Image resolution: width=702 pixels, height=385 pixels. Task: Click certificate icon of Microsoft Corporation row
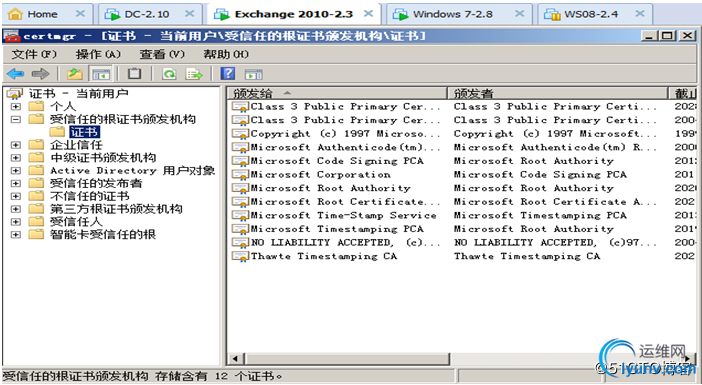coord(240,175)
